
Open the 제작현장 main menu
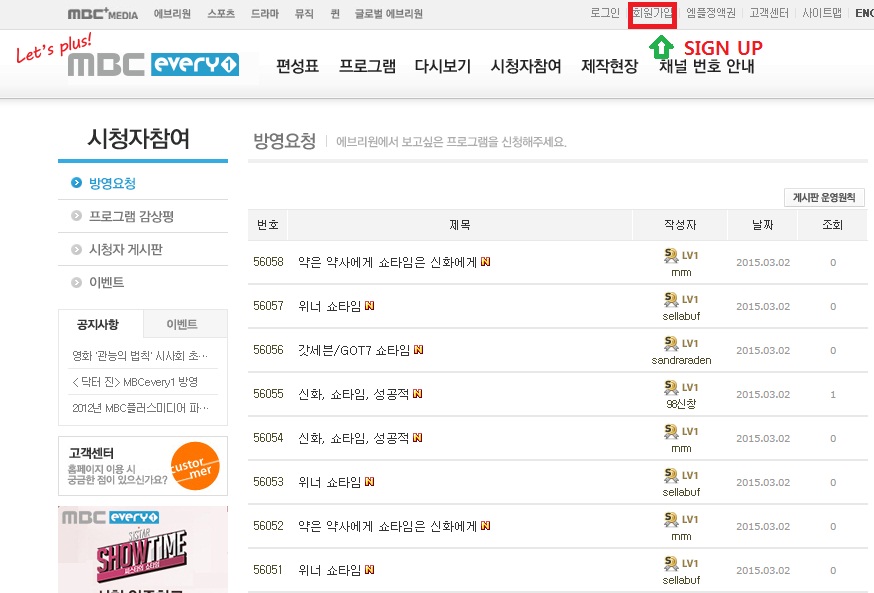click(x=609, y=66)
